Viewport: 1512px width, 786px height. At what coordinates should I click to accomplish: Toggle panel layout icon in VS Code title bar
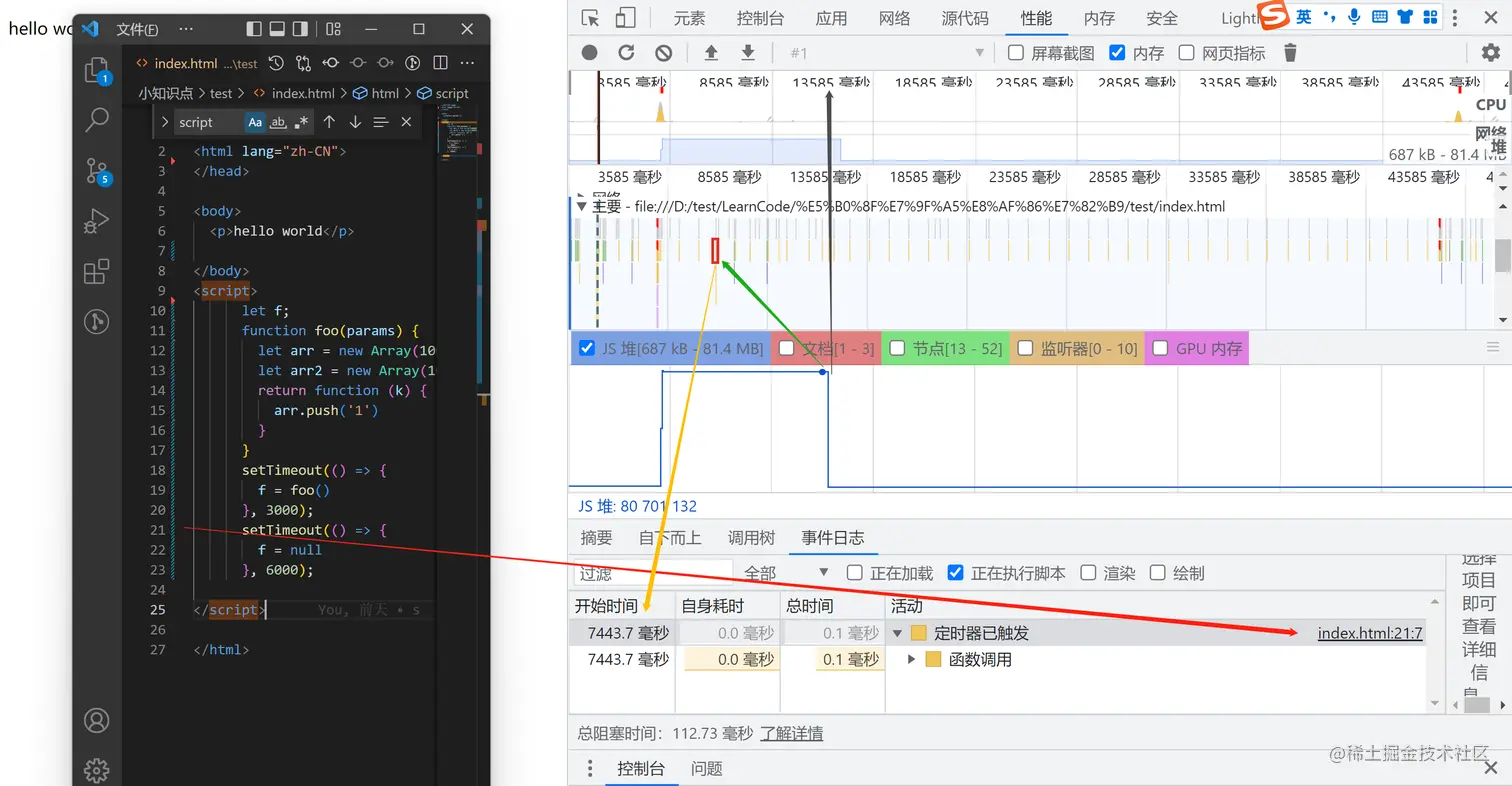pyautogui.click(x=277, y=29)
